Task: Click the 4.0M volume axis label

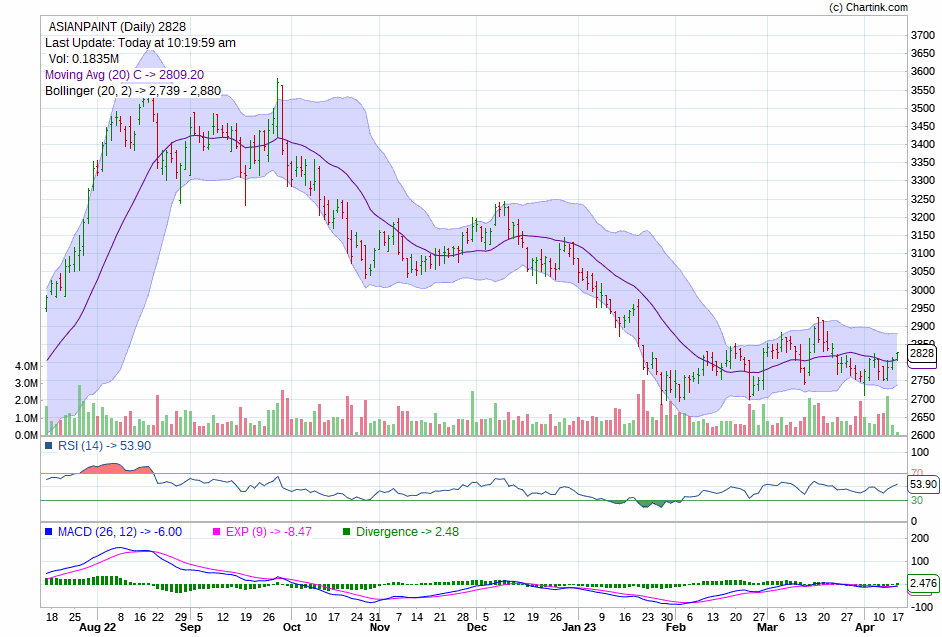Action: [x=26, y=366]
